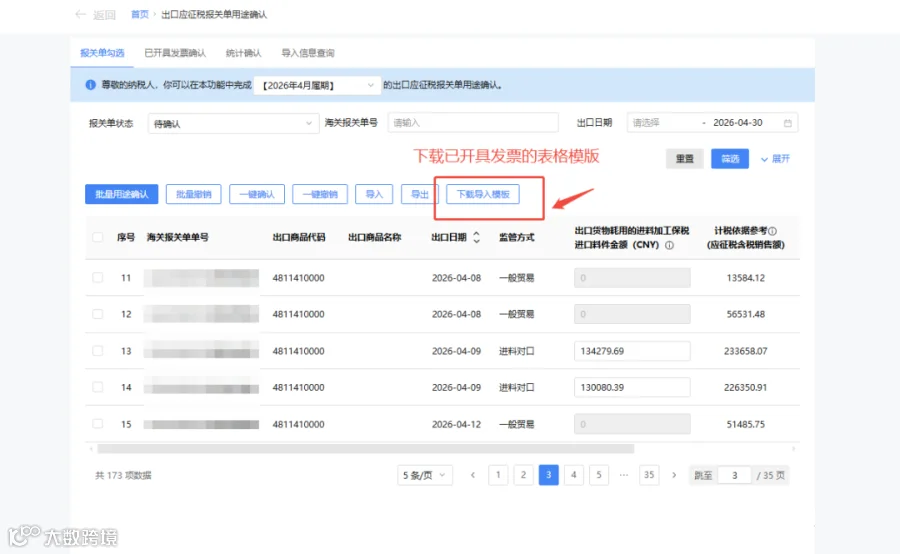Click the date 2026-04-12 in row 15
Screen dimensions: 900x554
click(456, 424)
